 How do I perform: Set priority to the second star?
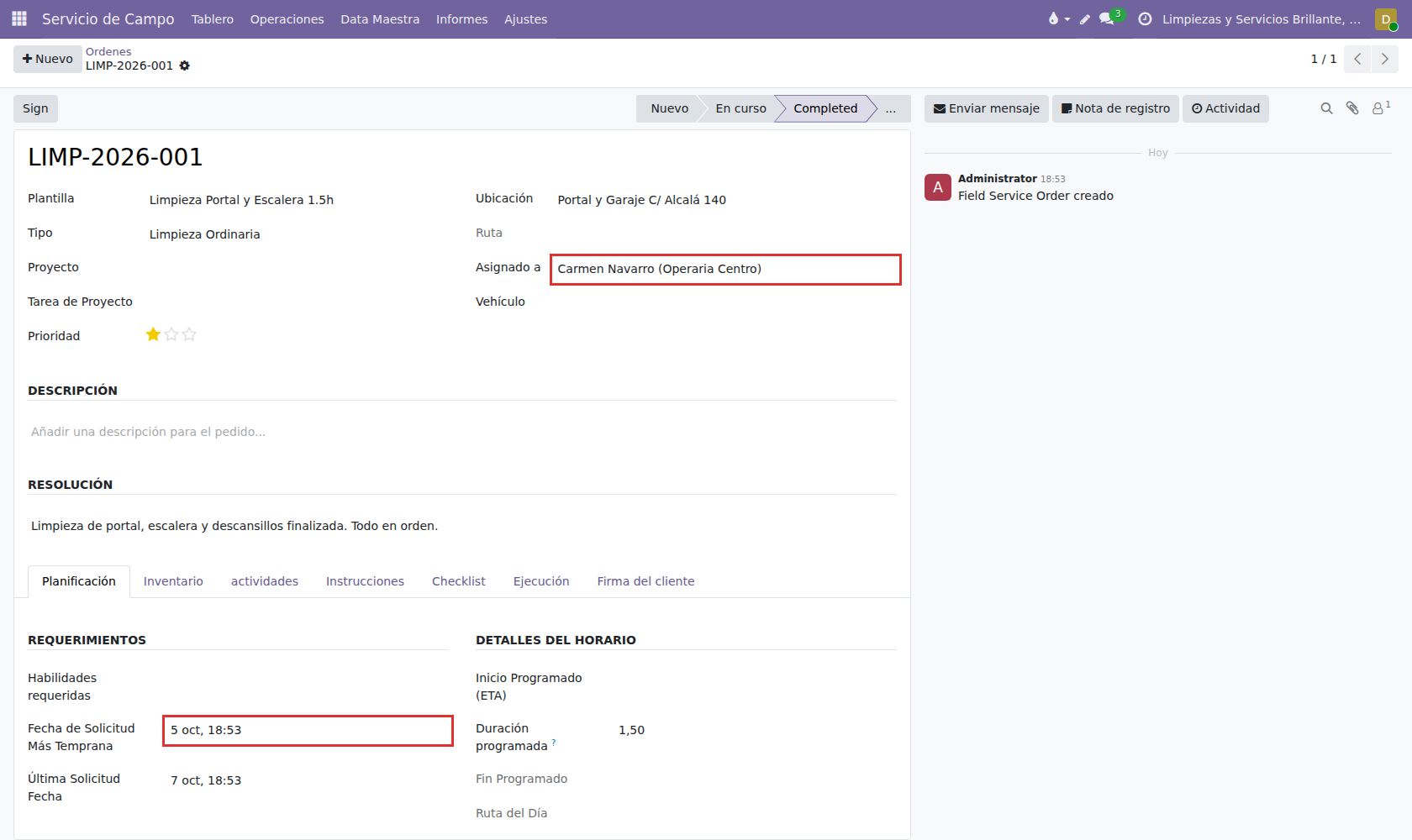click(x=171, y=334)
